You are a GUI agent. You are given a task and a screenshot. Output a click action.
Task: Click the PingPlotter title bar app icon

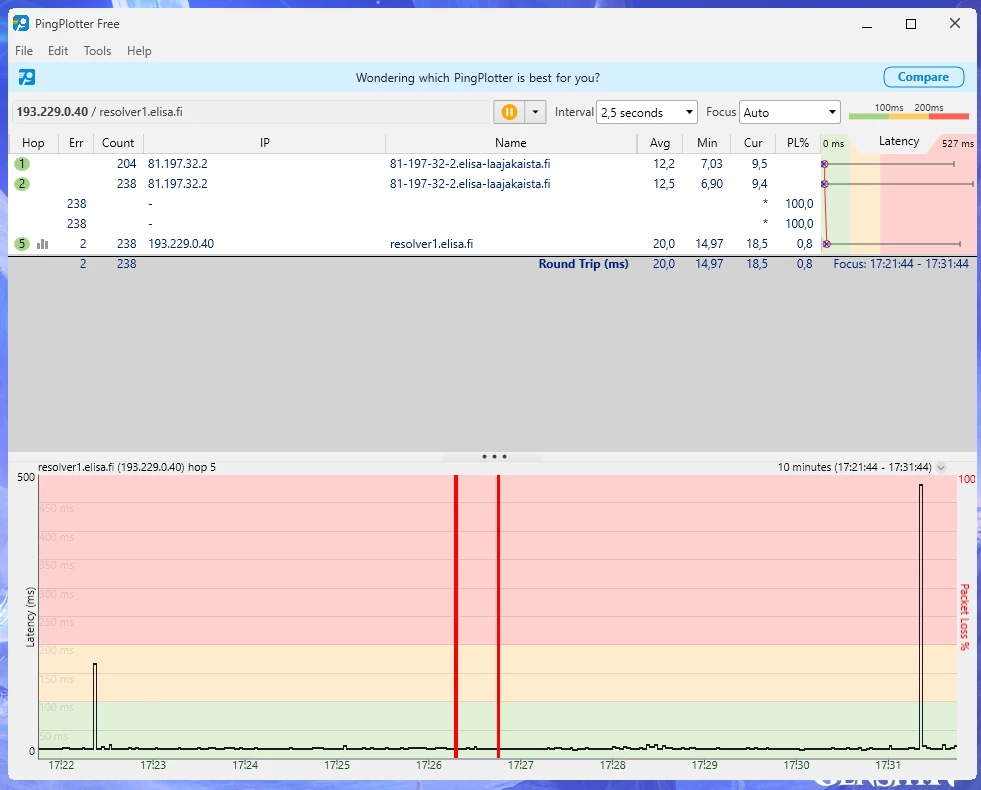(20, 24)
